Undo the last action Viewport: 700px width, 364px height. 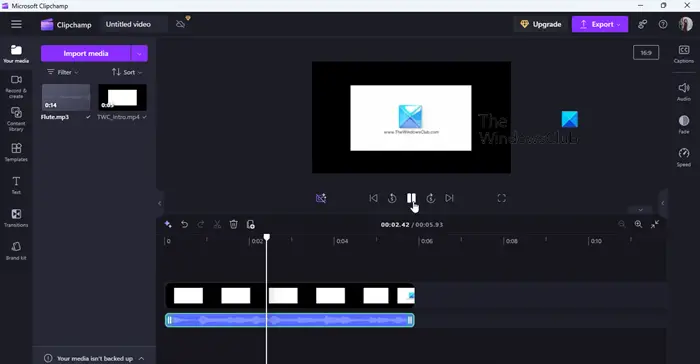click(184, 224)
